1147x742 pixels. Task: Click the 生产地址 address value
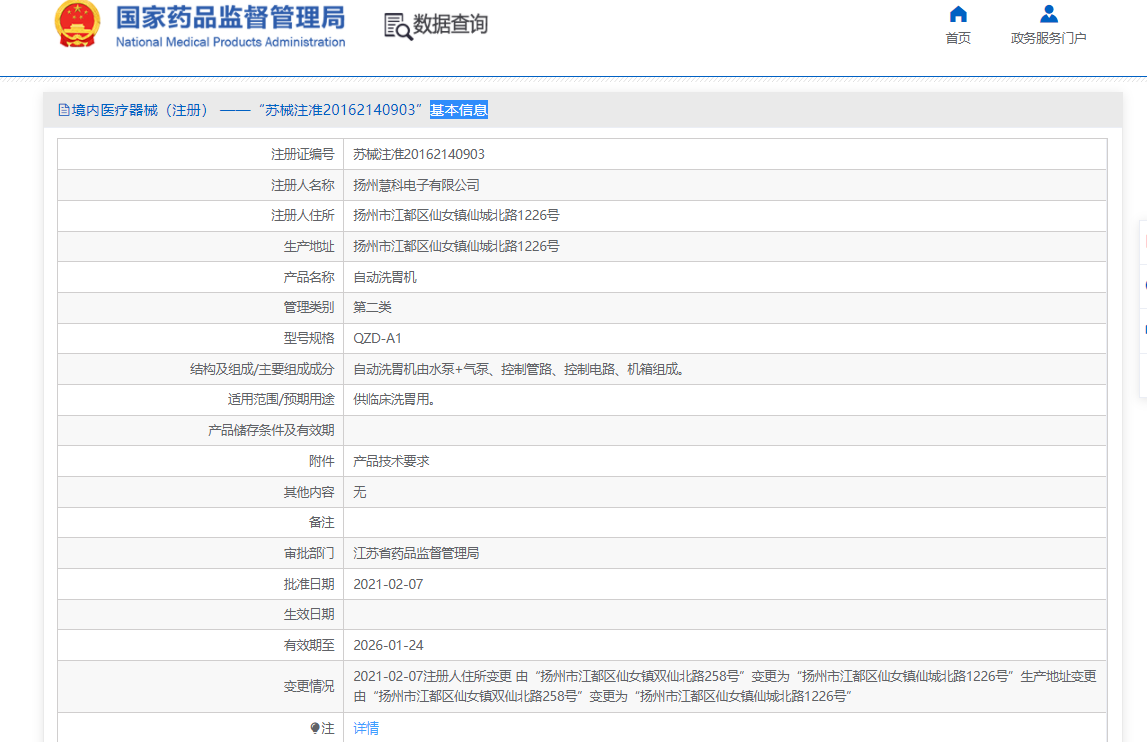(456, 247)
